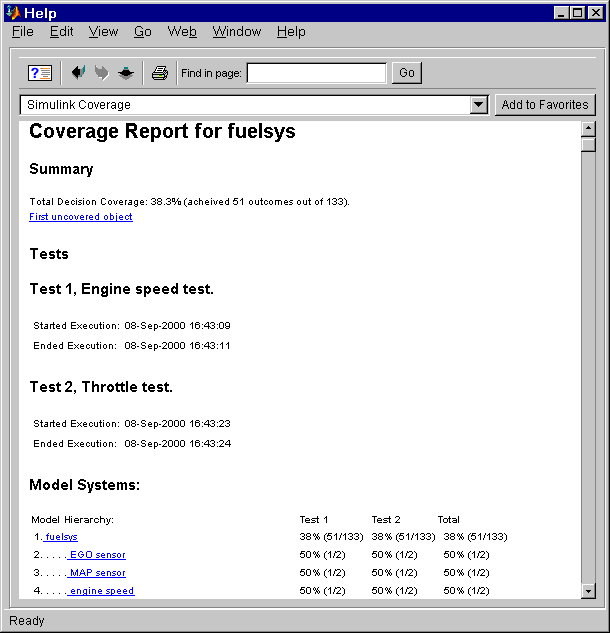
Task: Open the EGO sensor link
Action: [x=96, y=555]
